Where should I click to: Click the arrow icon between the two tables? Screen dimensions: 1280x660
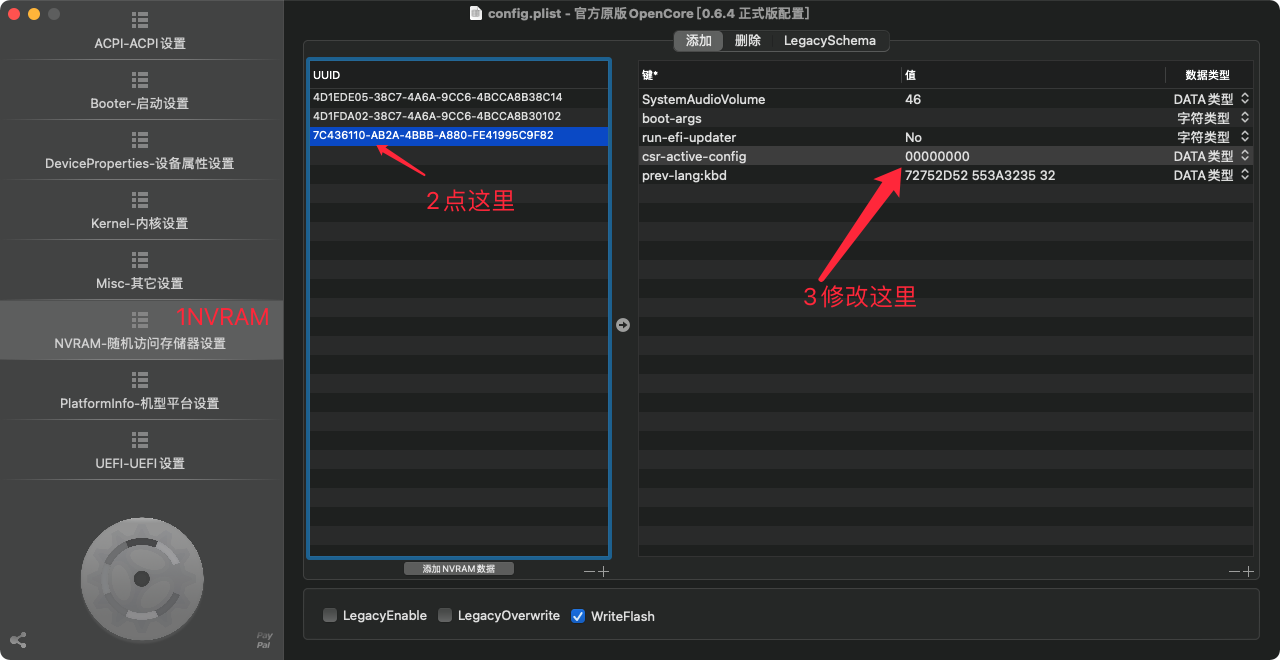pos(623,325)
